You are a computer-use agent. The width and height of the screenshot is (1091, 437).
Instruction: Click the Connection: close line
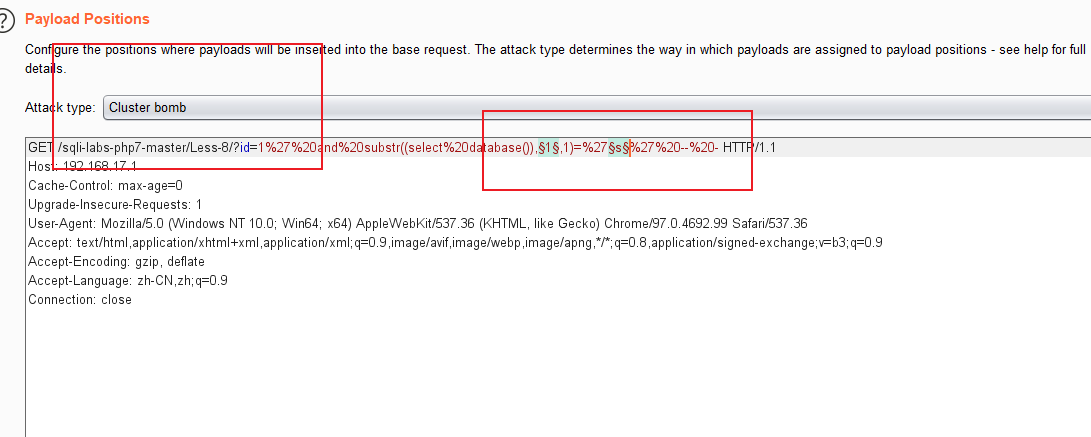coord(80,300)
